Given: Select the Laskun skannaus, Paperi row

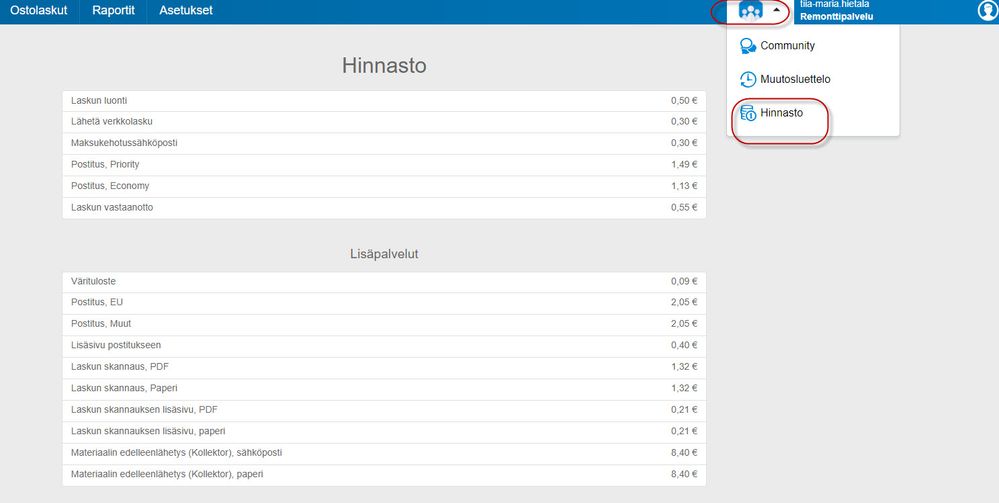Looking at the screenshot, I should click(x=384, y=389).
